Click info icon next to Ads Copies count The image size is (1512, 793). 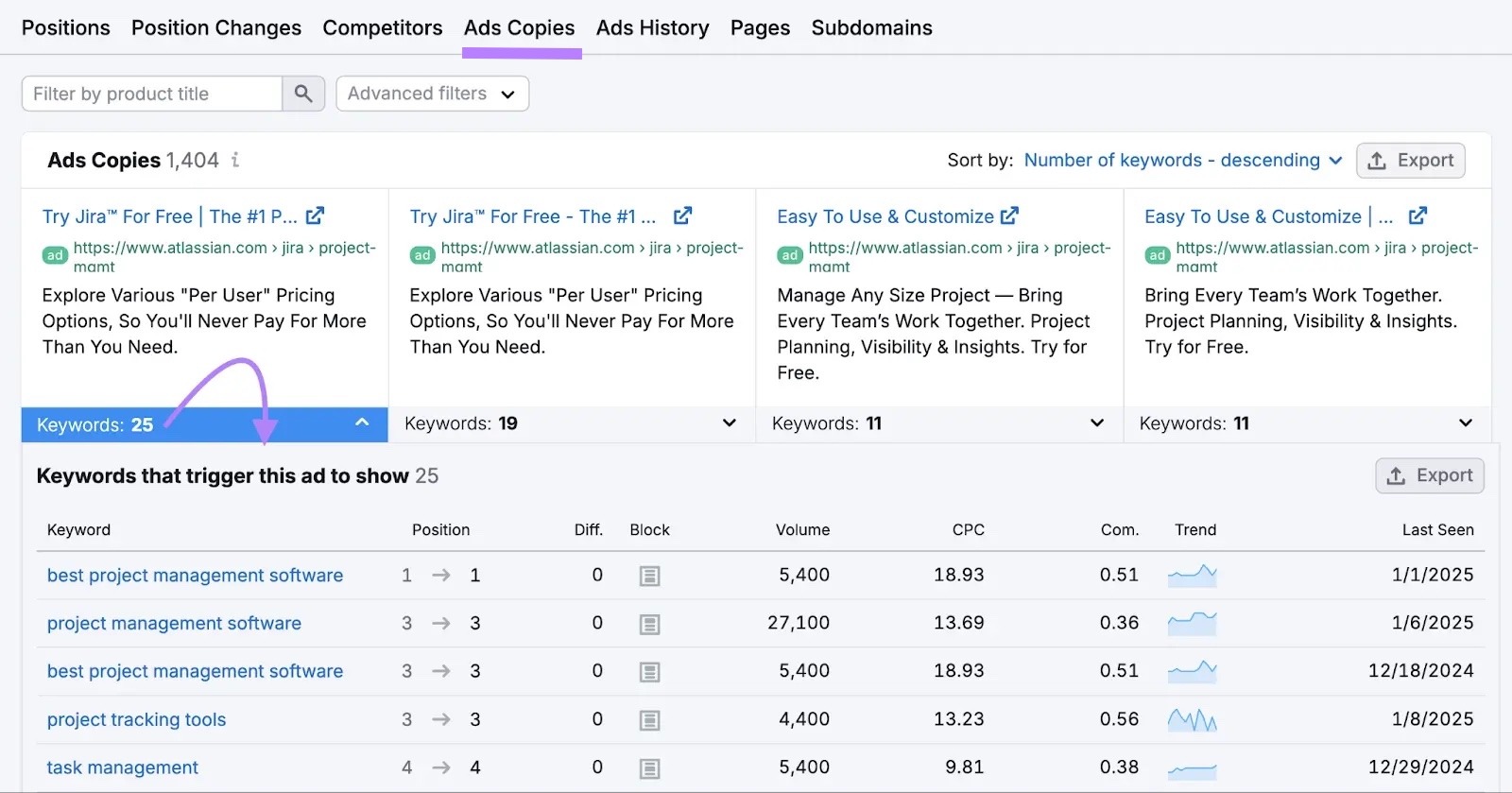point(235,160)
